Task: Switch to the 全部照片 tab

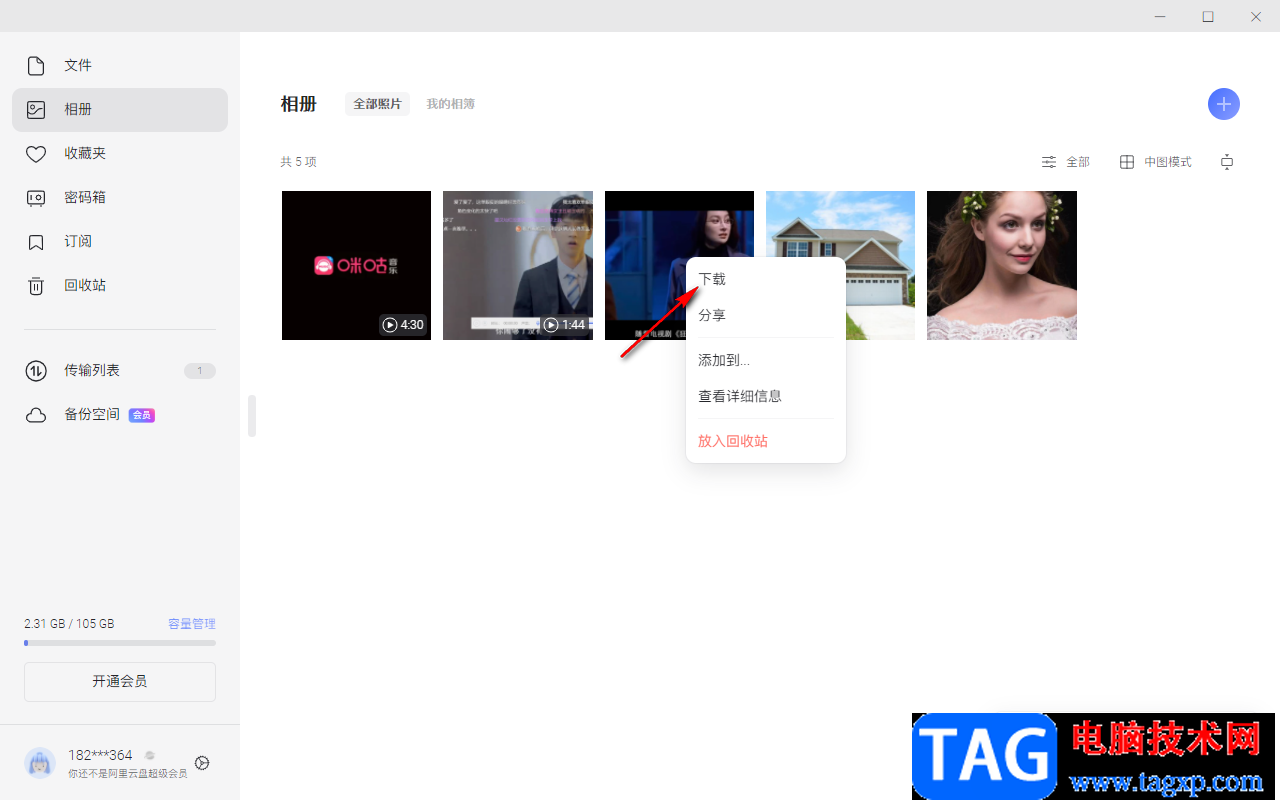Action: (x=378, y=104)
